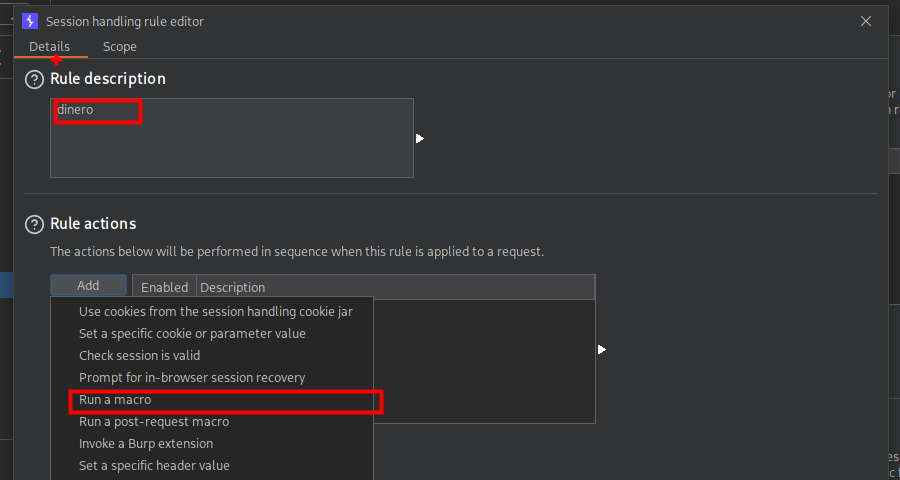The height and width of the screenshot is (480, 900).
Task: Click arrow expander beside actions table
Action: [x=602, y=350]
